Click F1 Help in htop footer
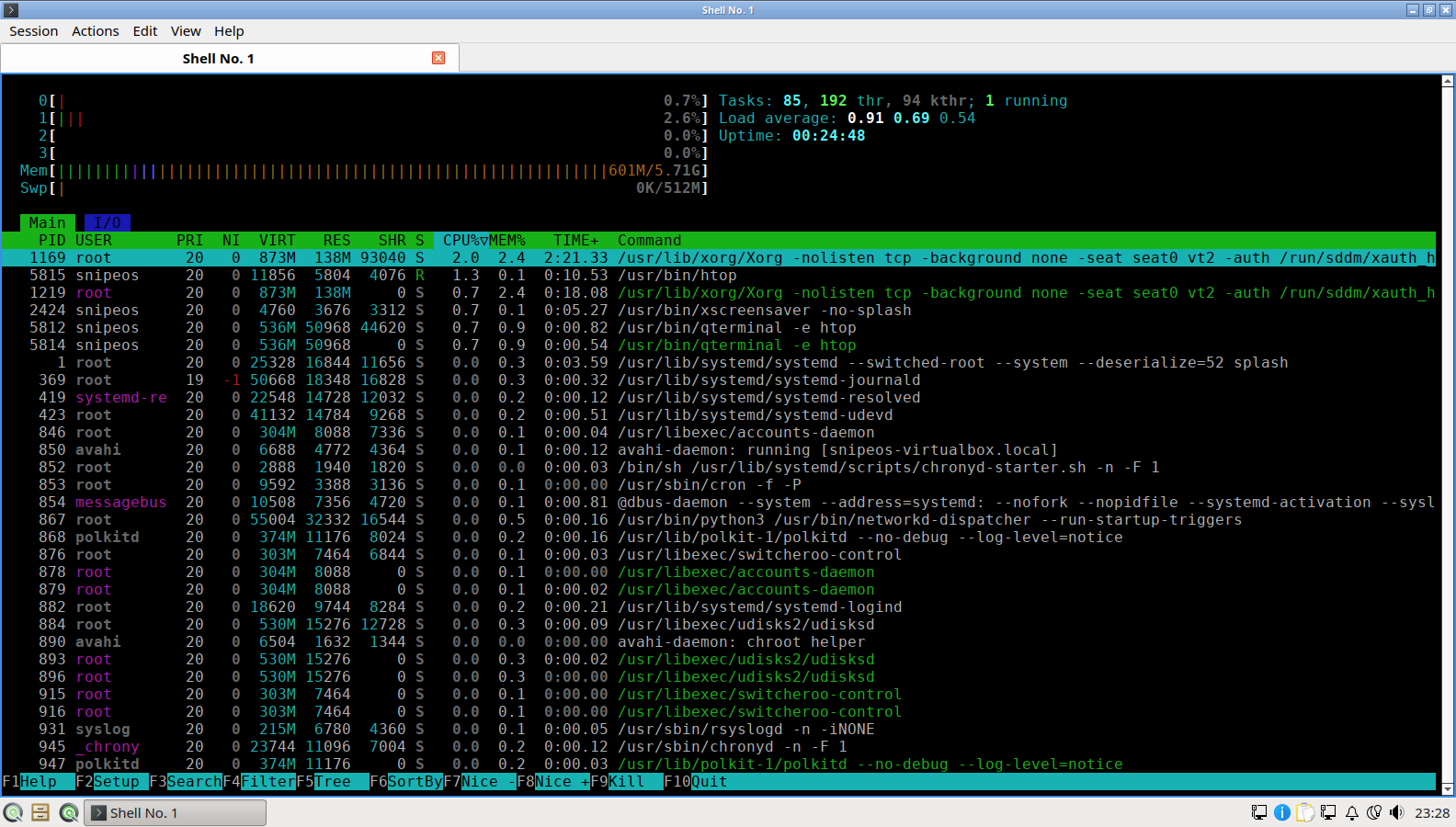Viewport: 1456px width, 827px height. (39, 782)
